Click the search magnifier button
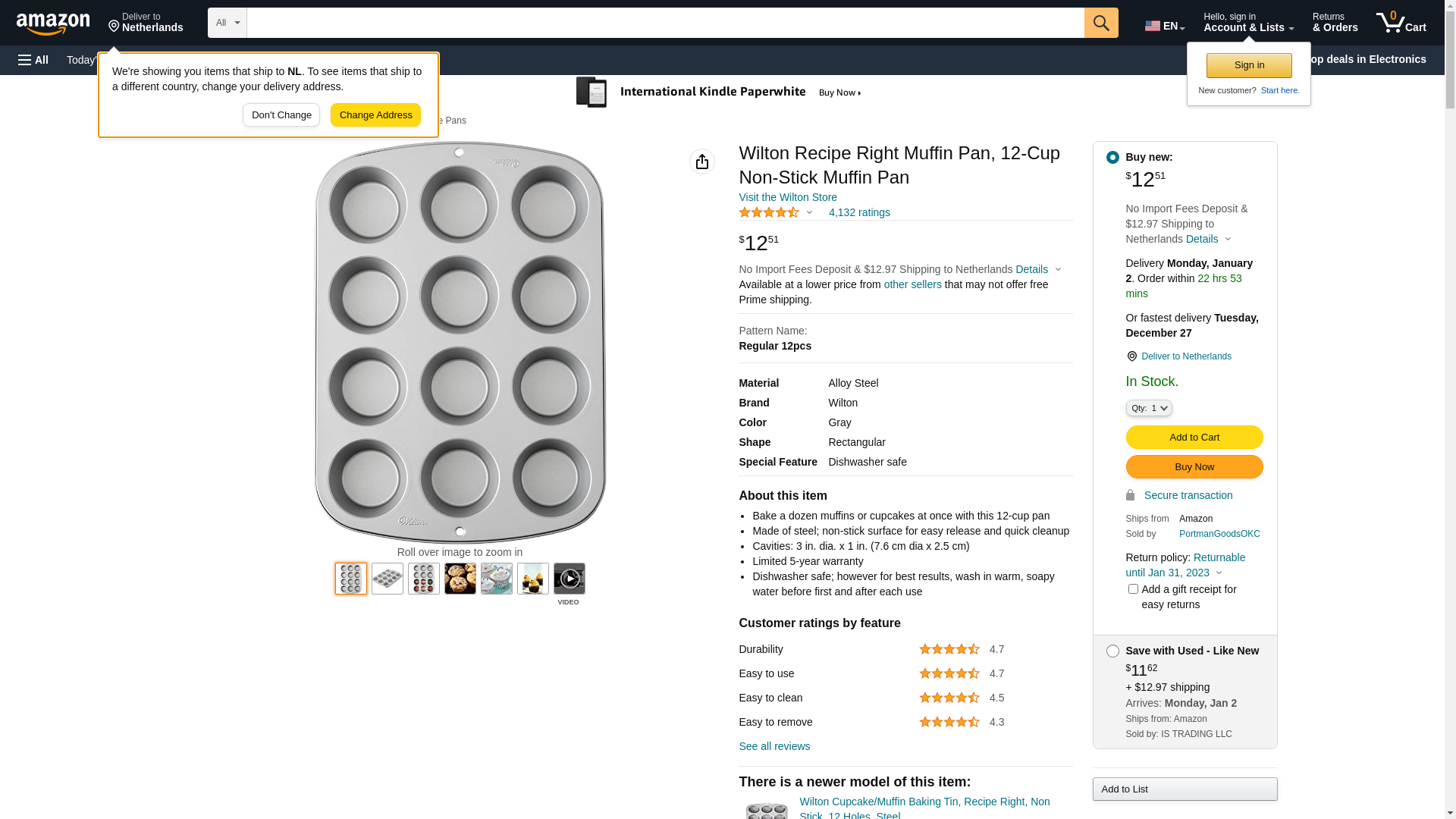Image resolution: width=1456 pixels, height=819 pixels. [x=1100, y=23]
